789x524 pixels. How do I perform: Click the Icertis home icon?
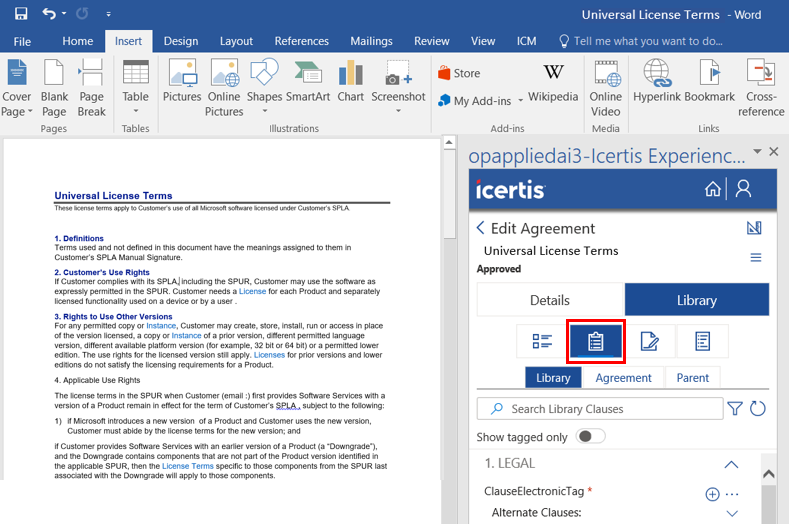pos(713,189)
